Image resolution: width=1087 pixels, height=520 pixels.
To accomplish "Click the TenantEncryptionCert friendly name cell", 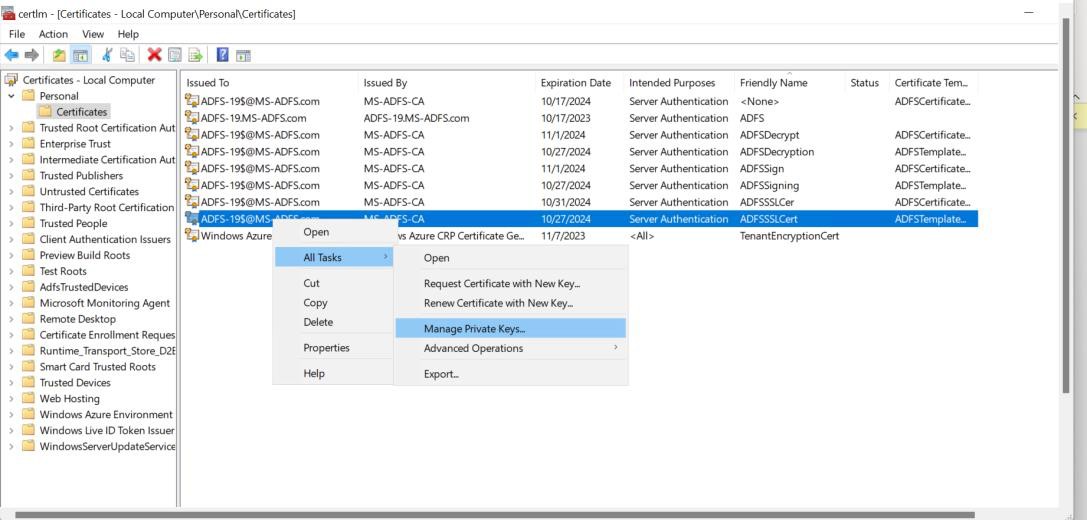I will pos(790,236).
